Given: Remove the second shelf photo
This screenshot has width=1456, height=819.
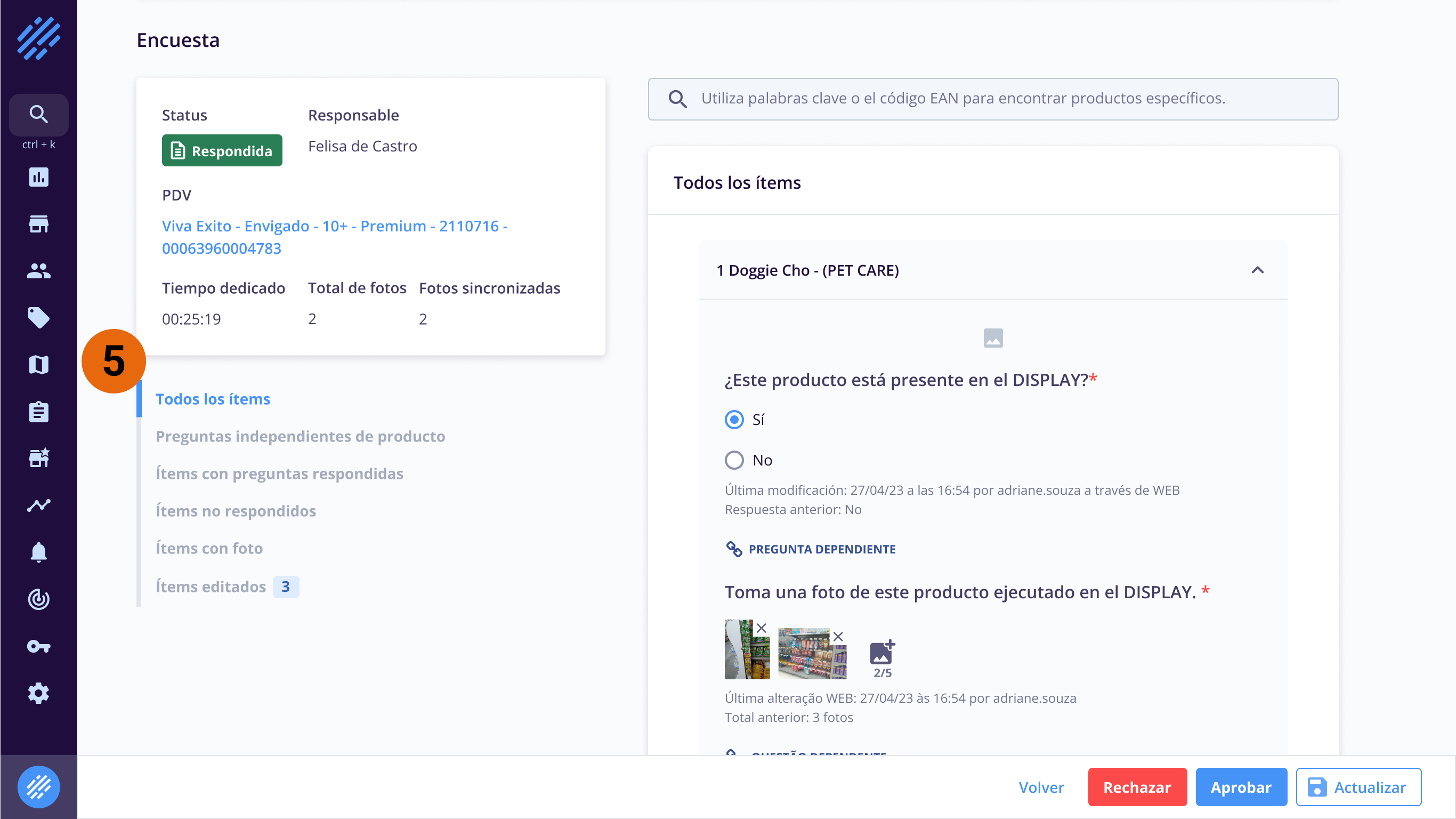Looking at the screenshot, I should 838,637.
